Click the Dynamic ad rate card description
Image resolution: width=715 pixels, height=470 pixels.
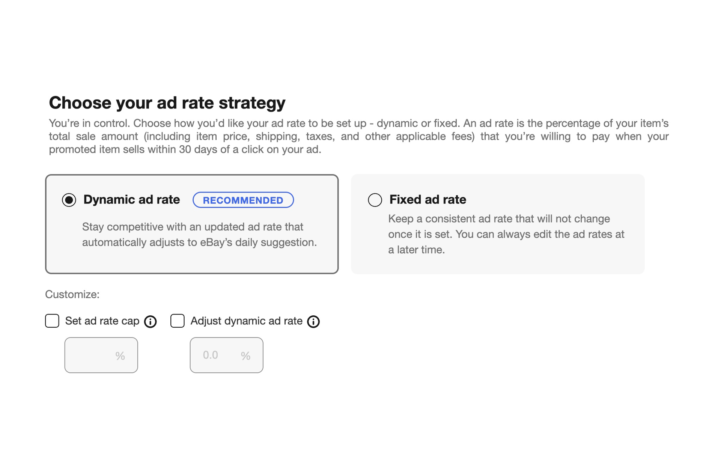click(199, 234)
